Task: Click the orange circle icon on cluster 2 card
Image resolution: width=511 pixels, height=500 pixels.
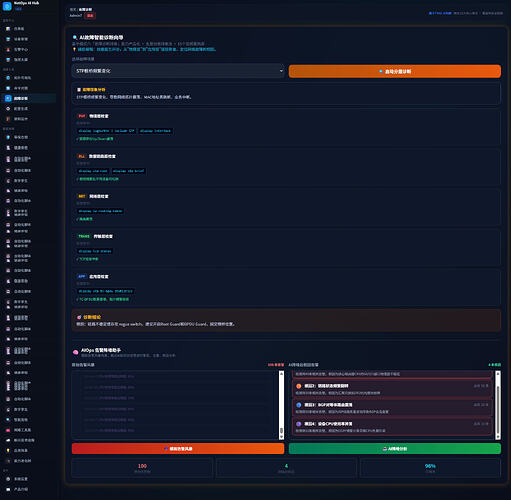Action: [x=299, y=386]
